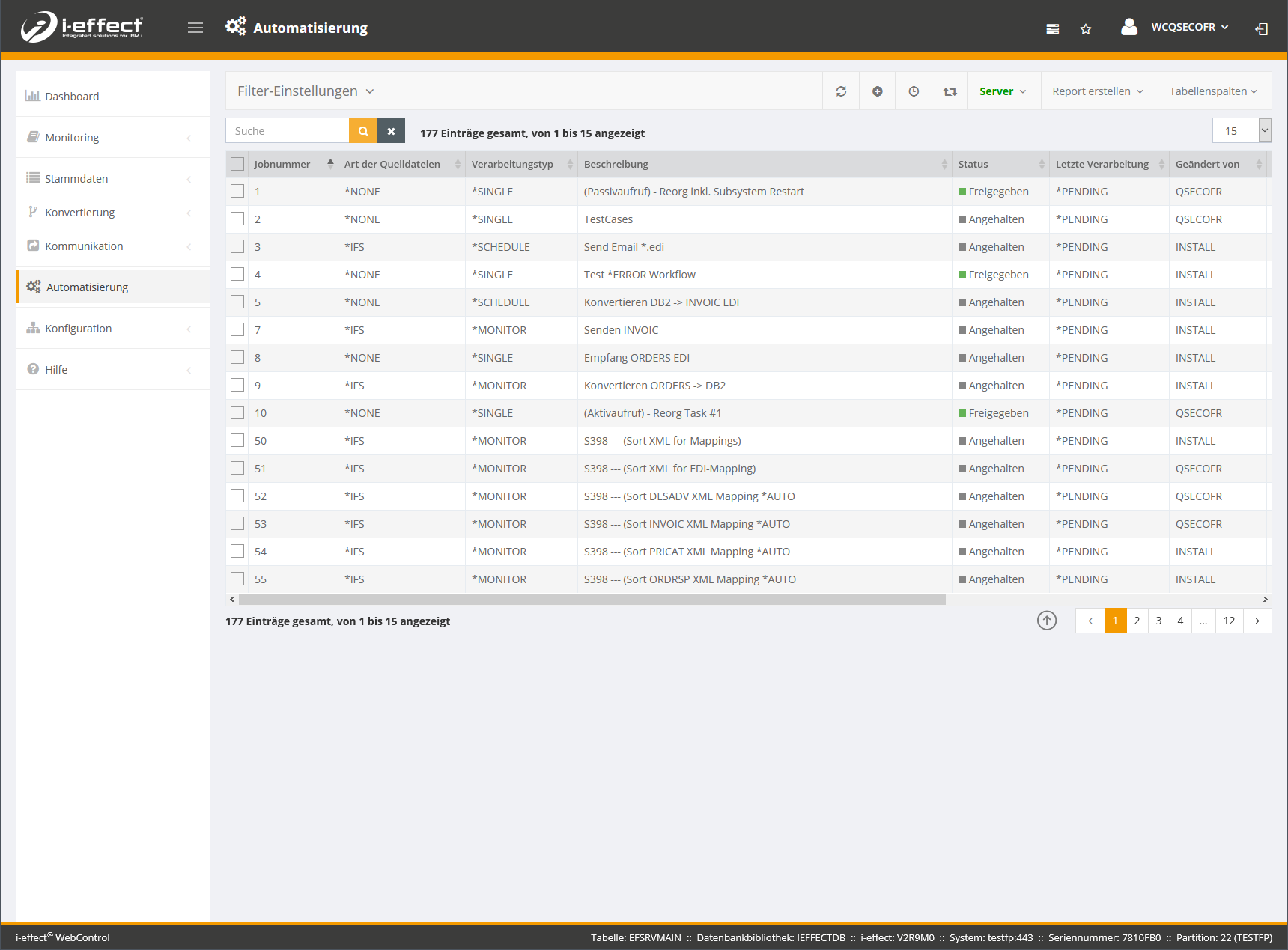Click the logout icon in header
Image resolution: width=1288 pixels, height=950 pixels.
pyautogui.click(x=1261, y=29)
